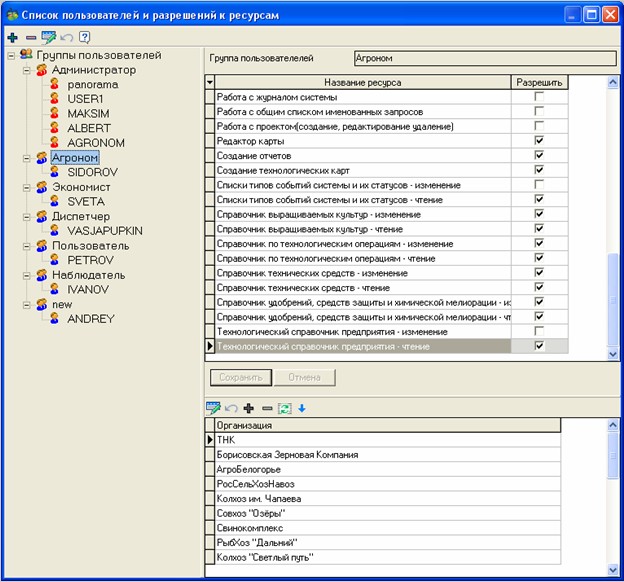Collapse the root 'Группы пользователей' node
Viewport: 624px width, 582px height.
[11, 55]
